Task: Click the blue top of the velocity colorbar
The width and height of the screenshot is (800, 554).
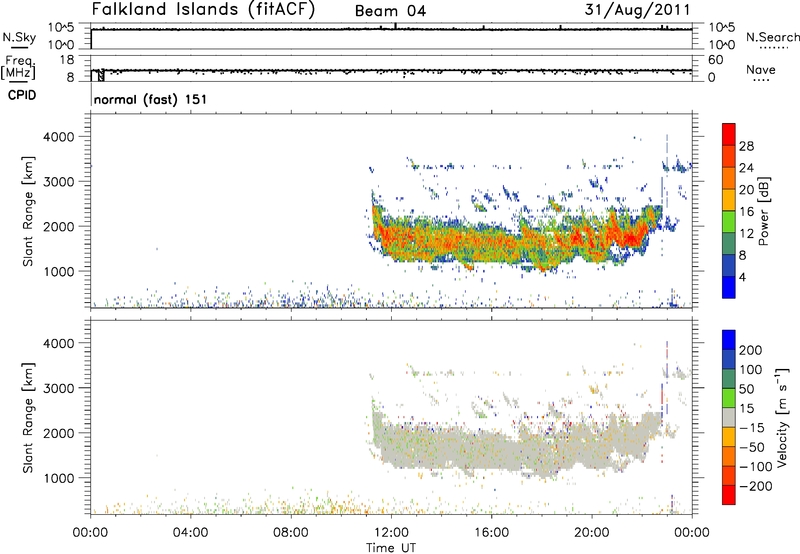Action: (729, 340)
